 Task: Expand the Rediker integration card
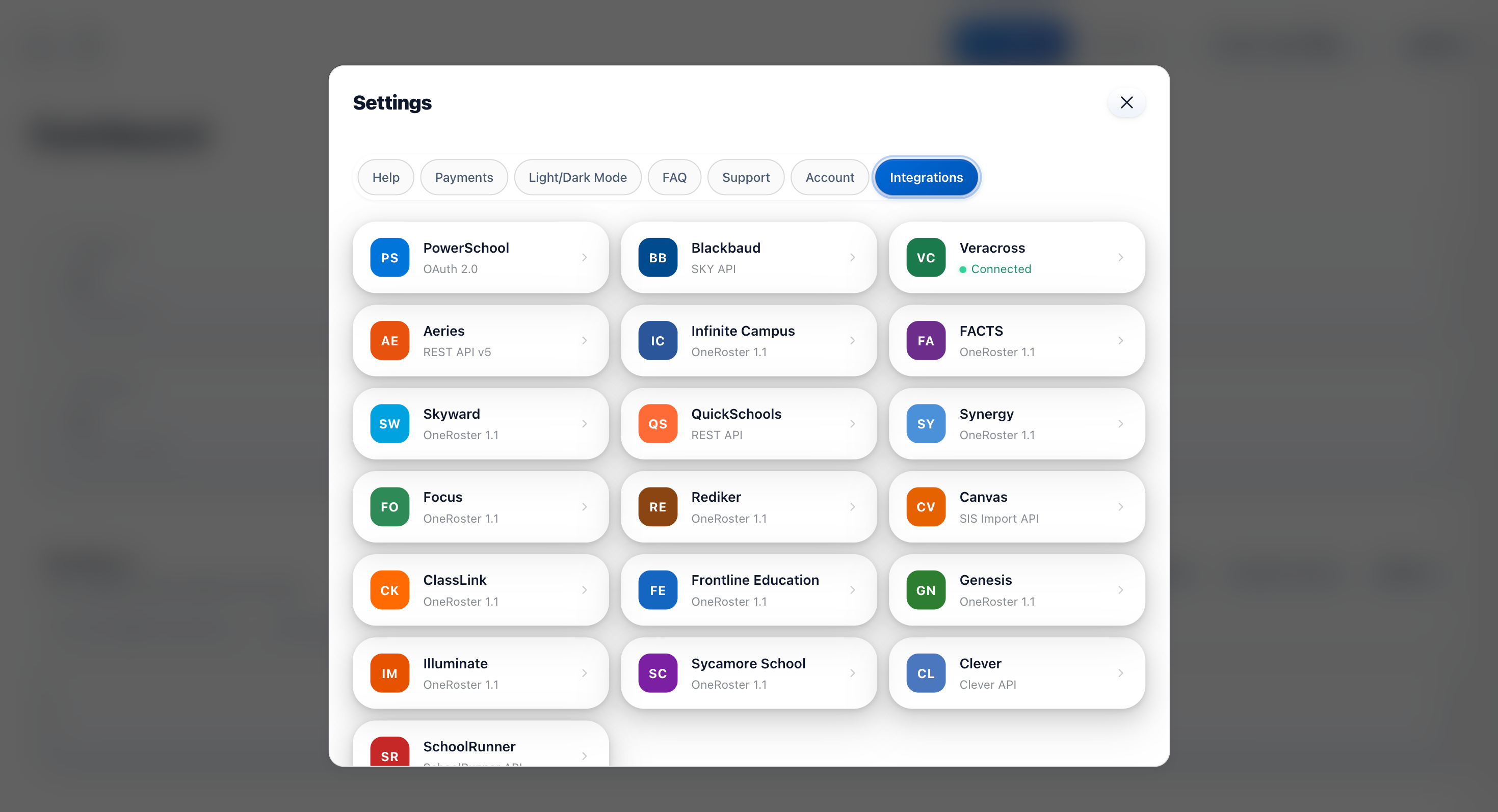(853, 507)
